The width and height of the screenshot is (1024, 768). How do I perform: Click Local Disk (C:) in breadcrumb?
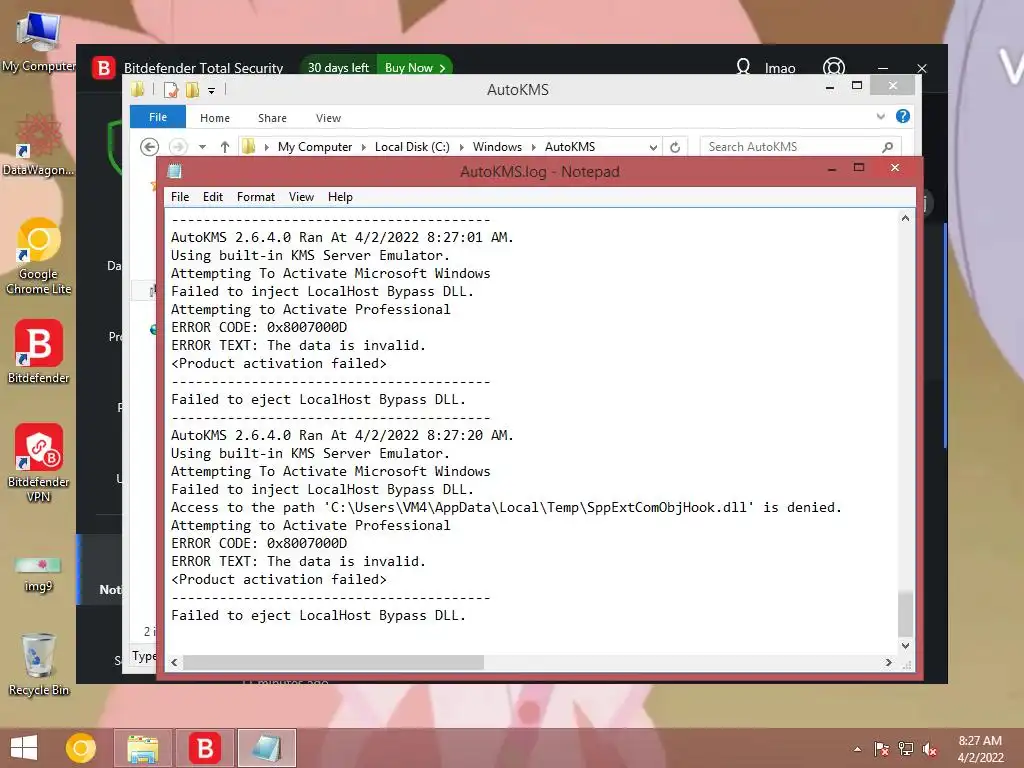(412, 147)
